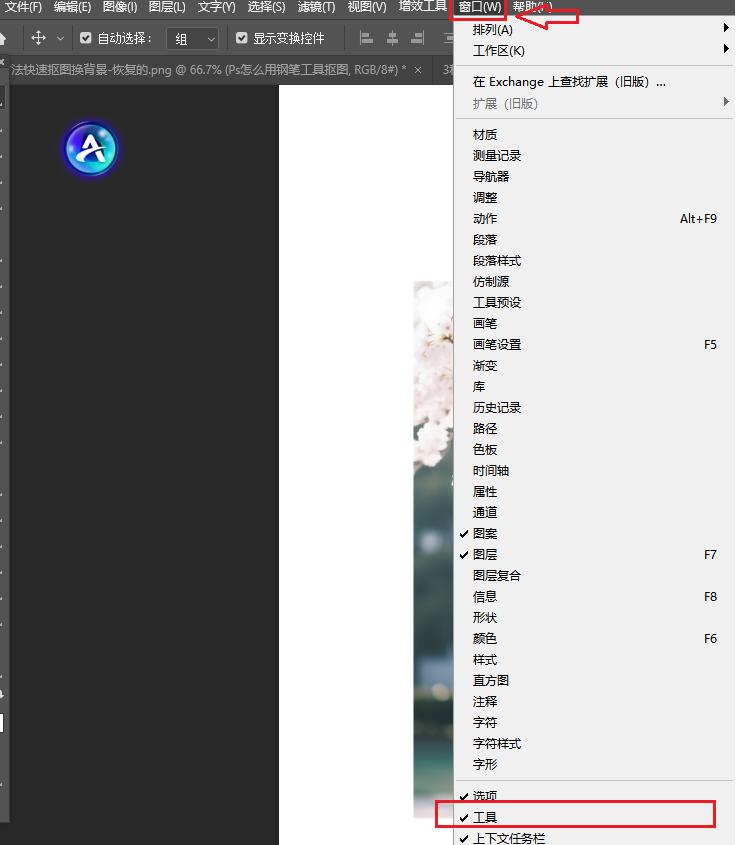
Task: Toggle the 自动选择 checkbox
Action: pyautogui.click(x=86, y=39)
